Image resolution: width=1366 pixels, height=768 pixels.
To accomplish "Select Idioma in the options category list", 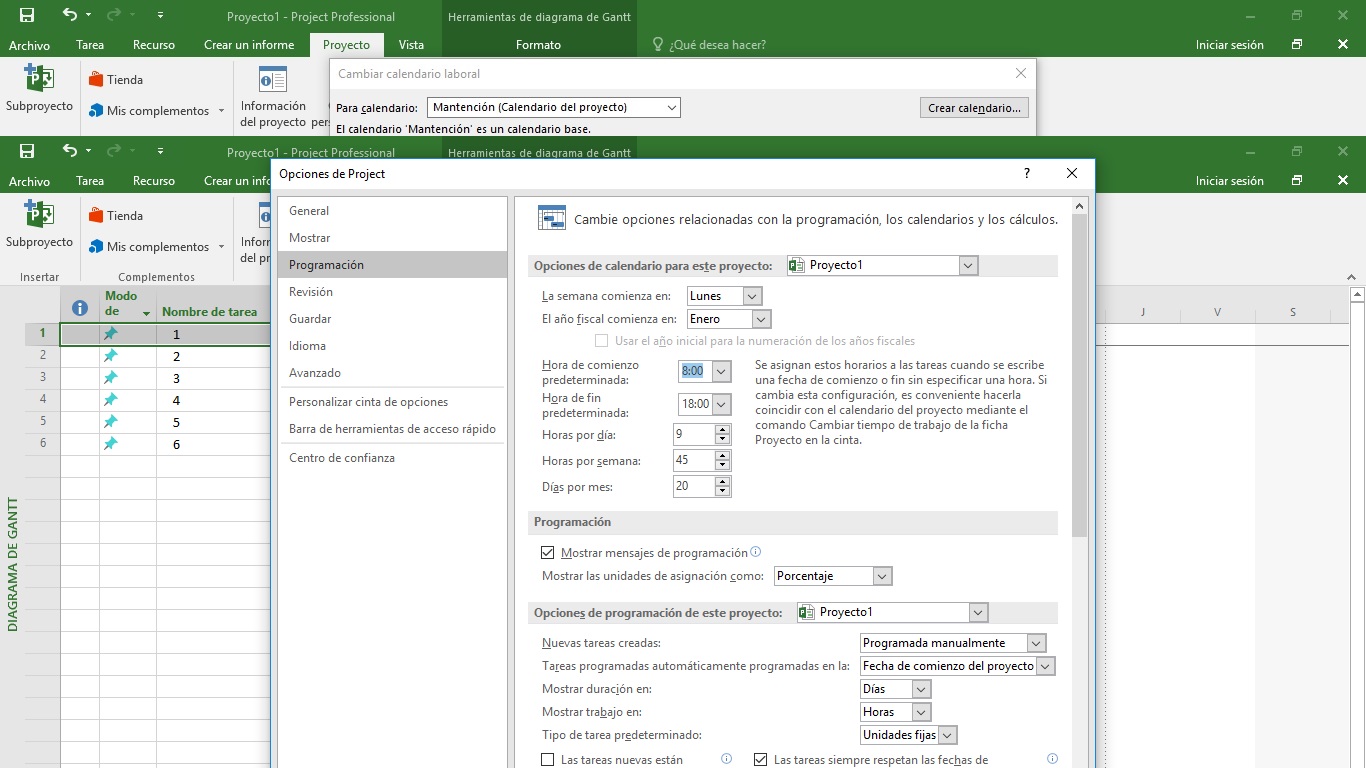I will [x=392, y=346].
